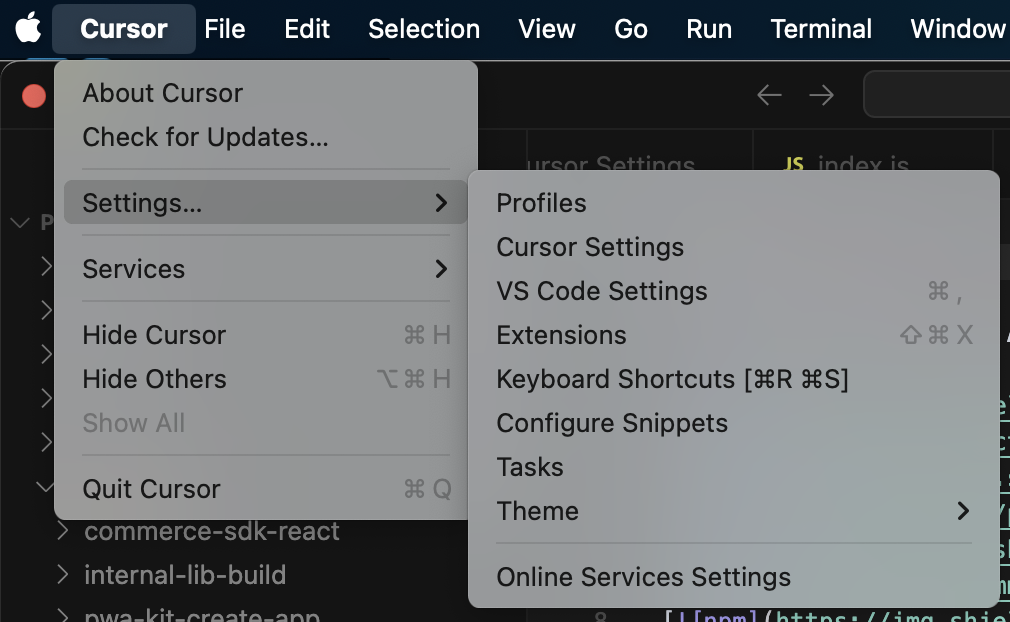The image size is (1010, 622).
Task: Open the Services submenu
Action: [x=134, y=269]
